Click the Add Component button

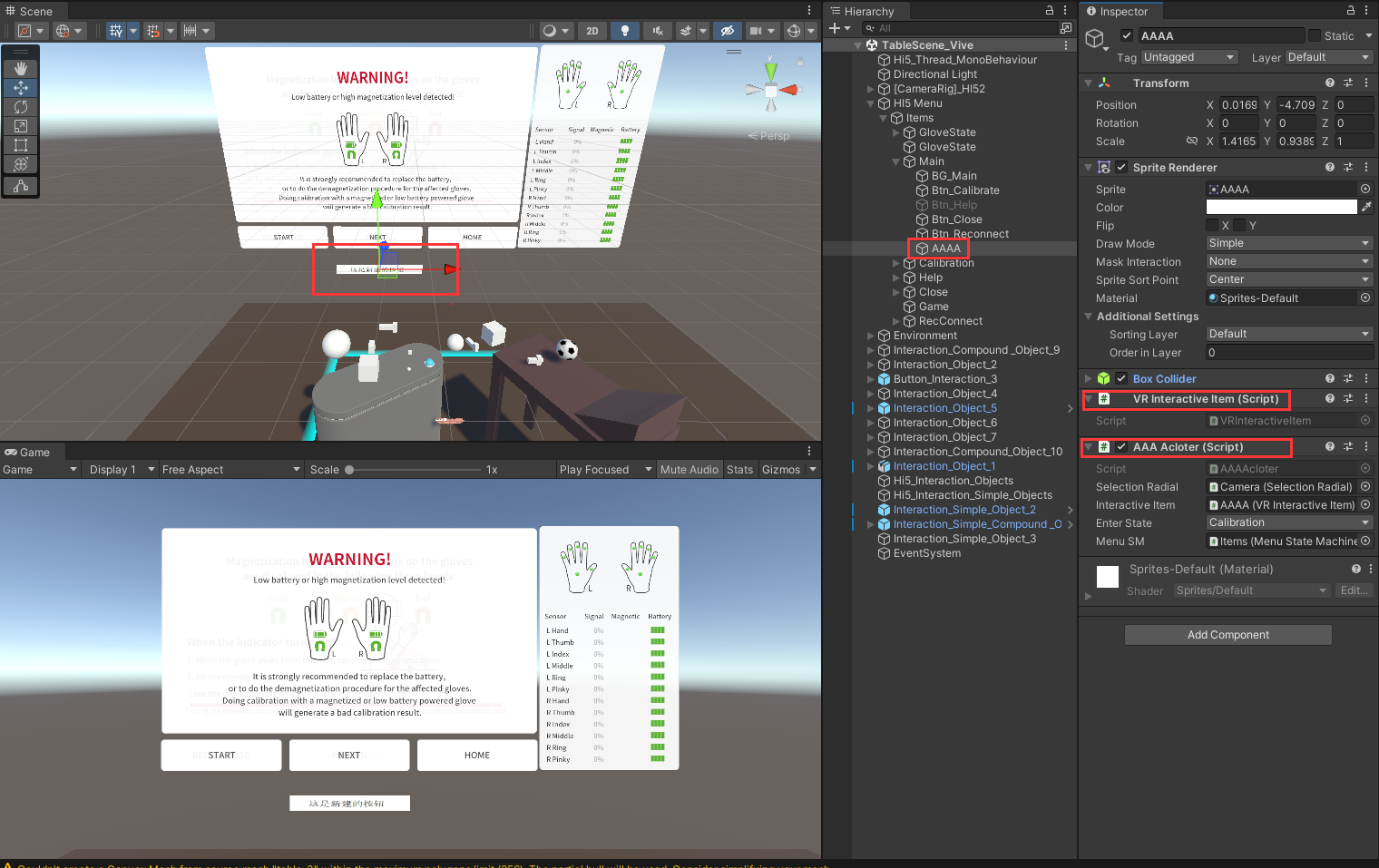(1227, 634)
